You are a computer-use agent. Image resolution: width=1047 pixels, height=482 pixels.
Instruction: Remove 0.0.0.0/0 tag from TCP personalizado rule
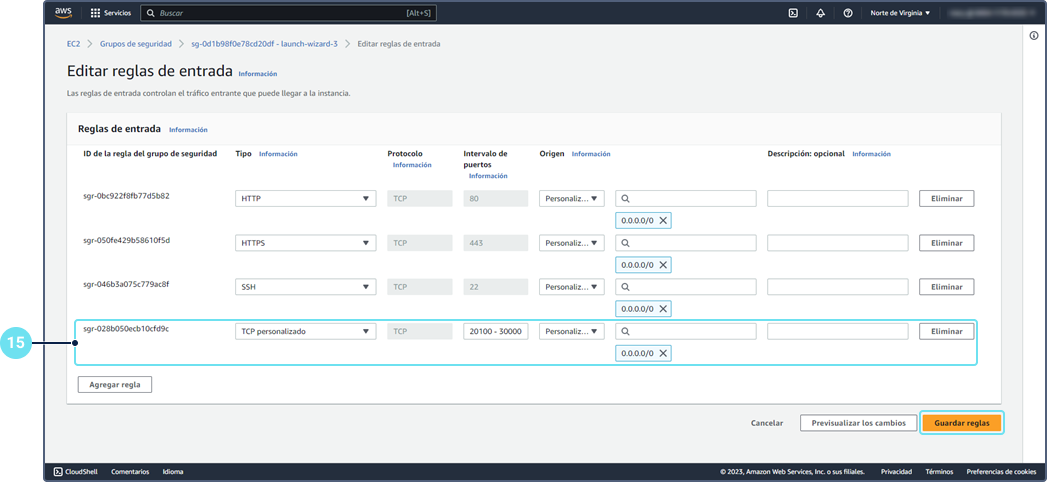tap(662, 353)
